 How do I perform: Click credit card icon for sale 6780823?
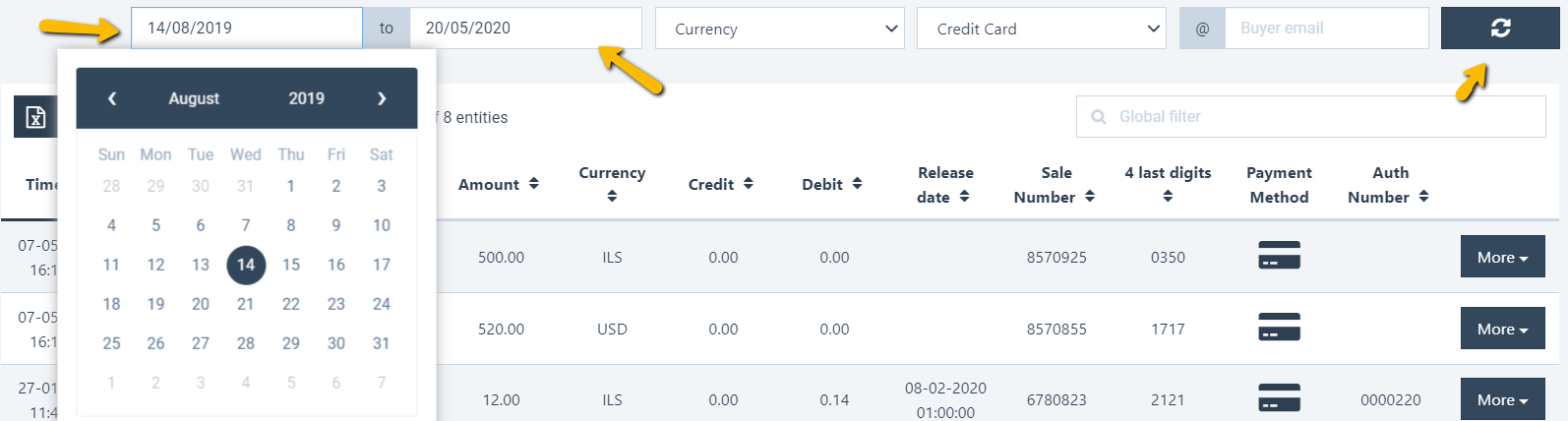pos(1279,398)
